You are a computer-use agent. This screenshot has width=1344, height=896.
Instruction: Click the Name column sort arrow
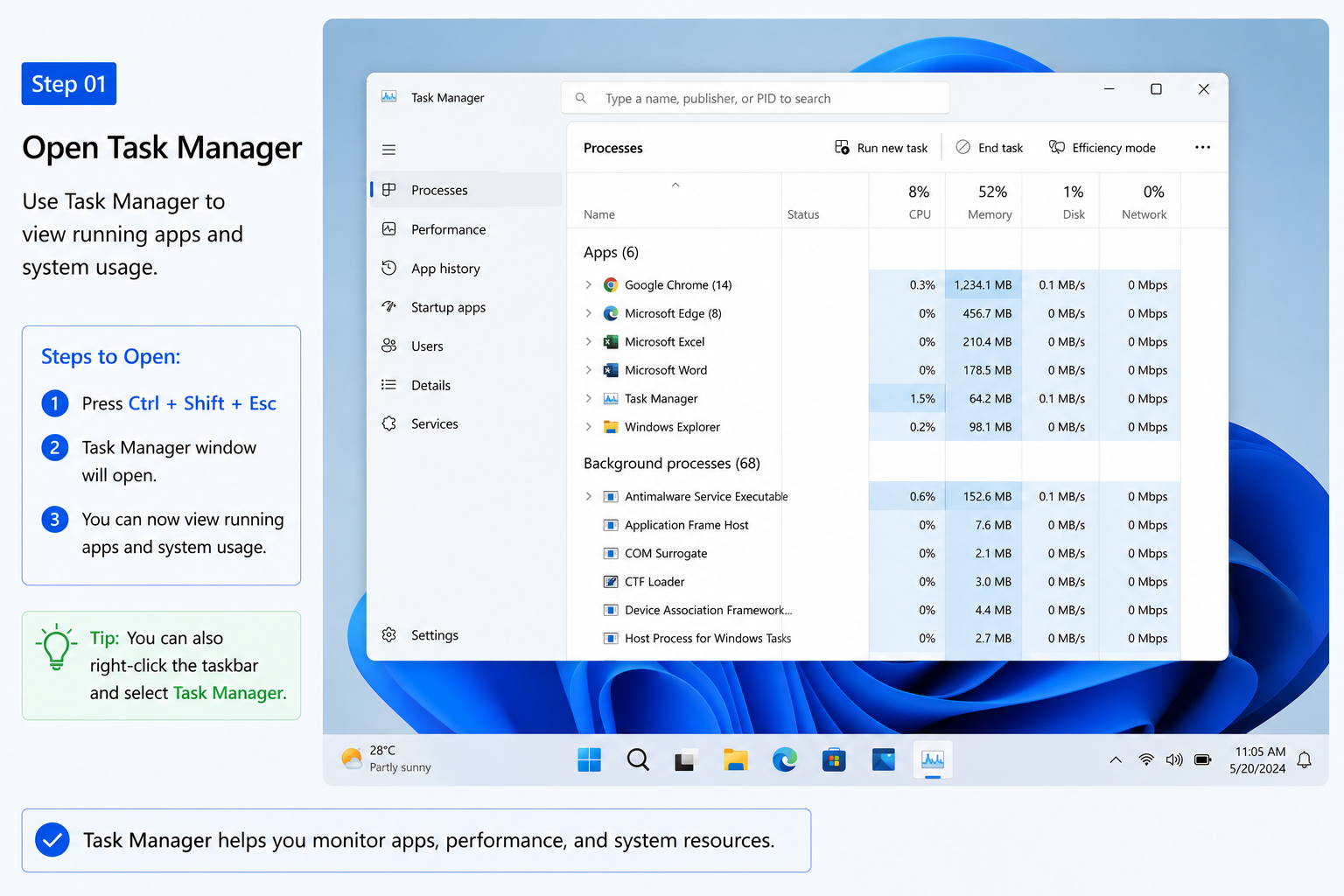pos(675,185)
